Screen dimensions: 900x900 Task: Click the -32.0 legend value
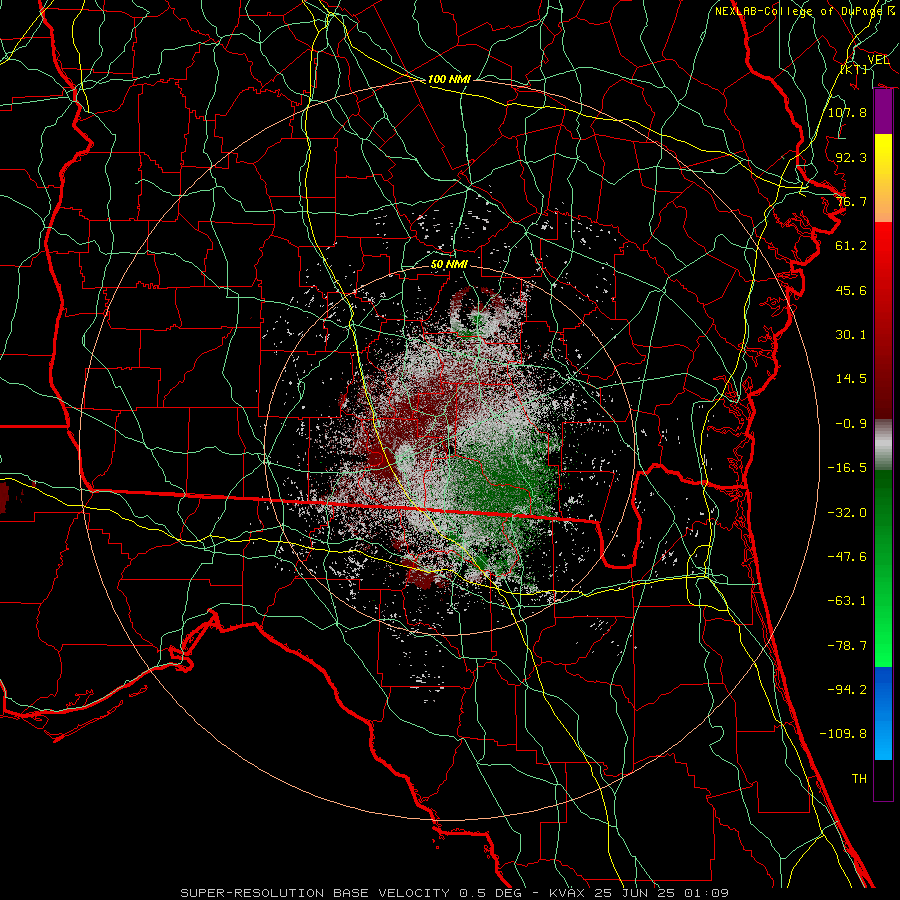847,513
